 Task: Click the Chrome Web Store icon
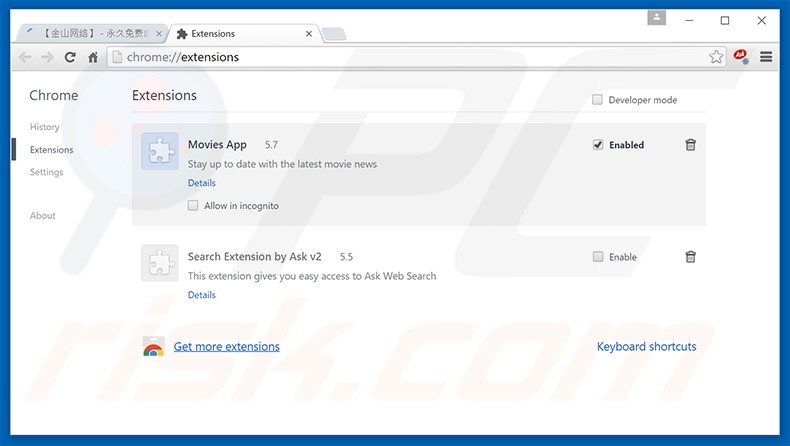tap(153, 347)
